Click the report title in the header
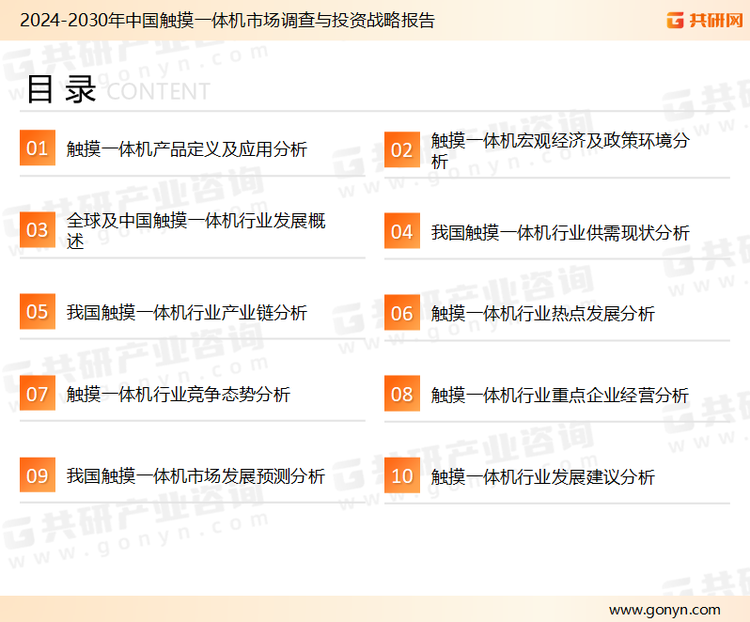Viewport: 750px width, 622px height. 227,21
